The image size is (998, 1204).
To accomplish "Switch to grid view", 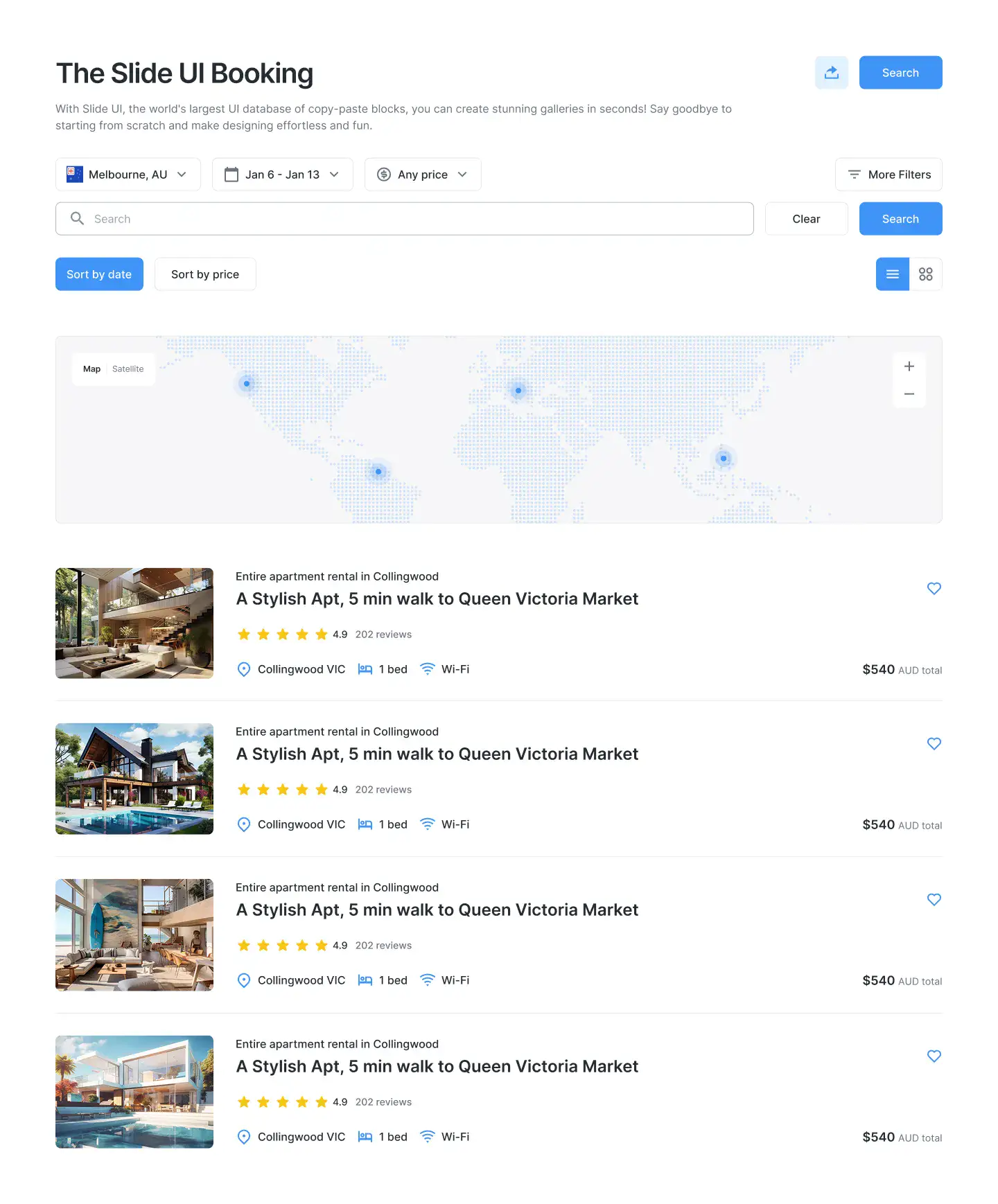I will pyautogui.click(x=926, y=274).
